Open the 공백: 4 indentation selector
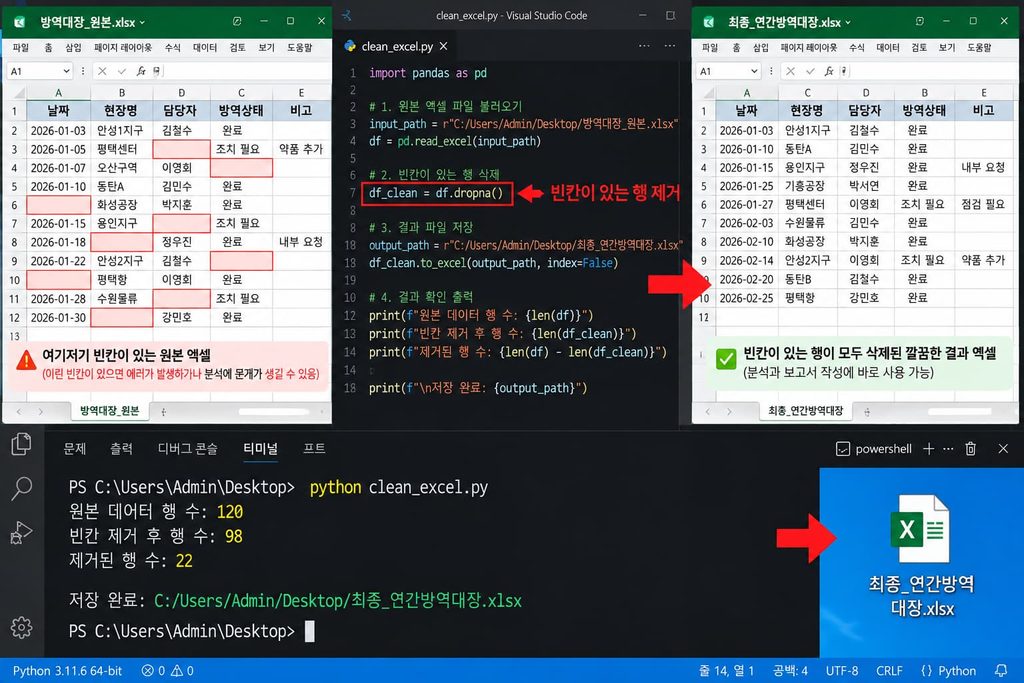This screenshot has height=683, width=1024. (790, 671)
